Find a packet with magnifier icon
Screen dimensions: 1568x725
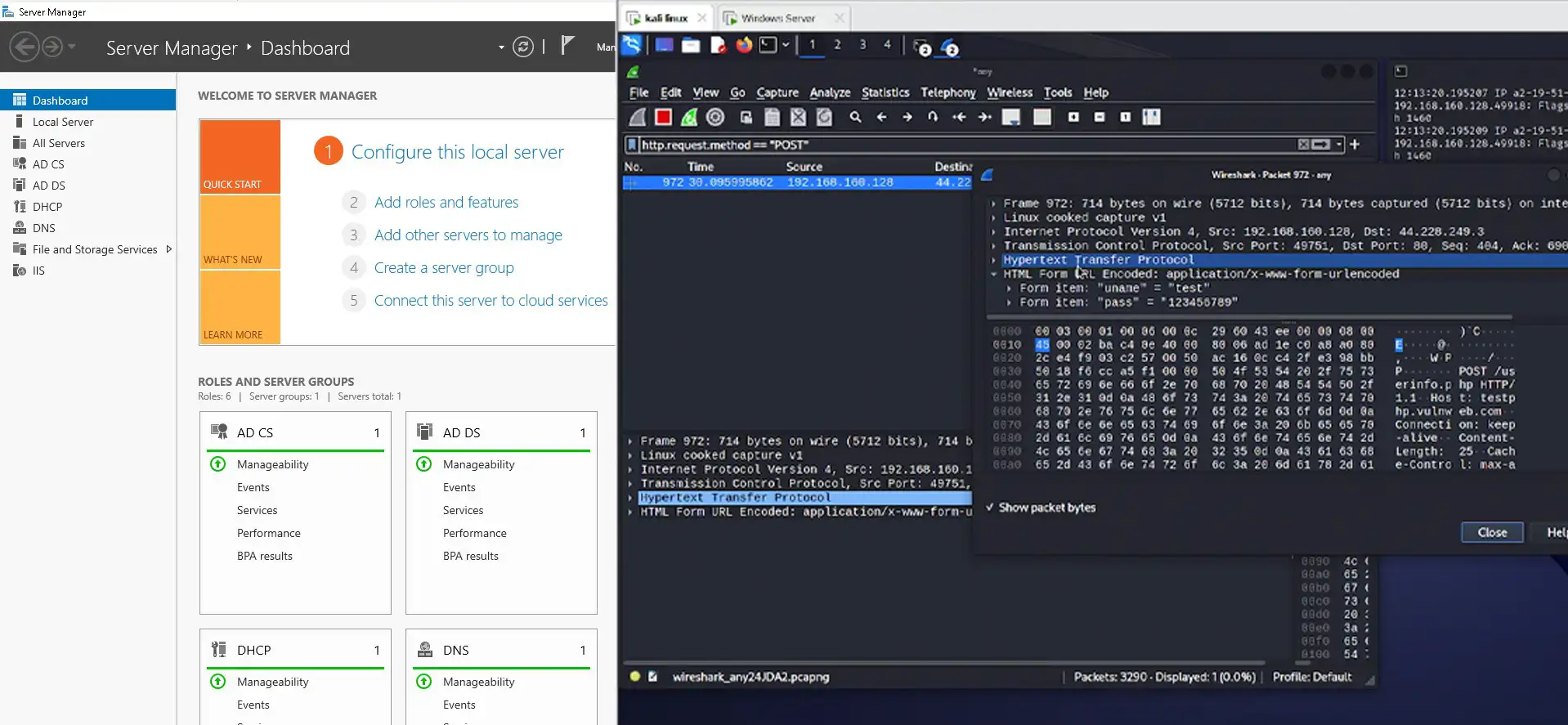[855, 118]
